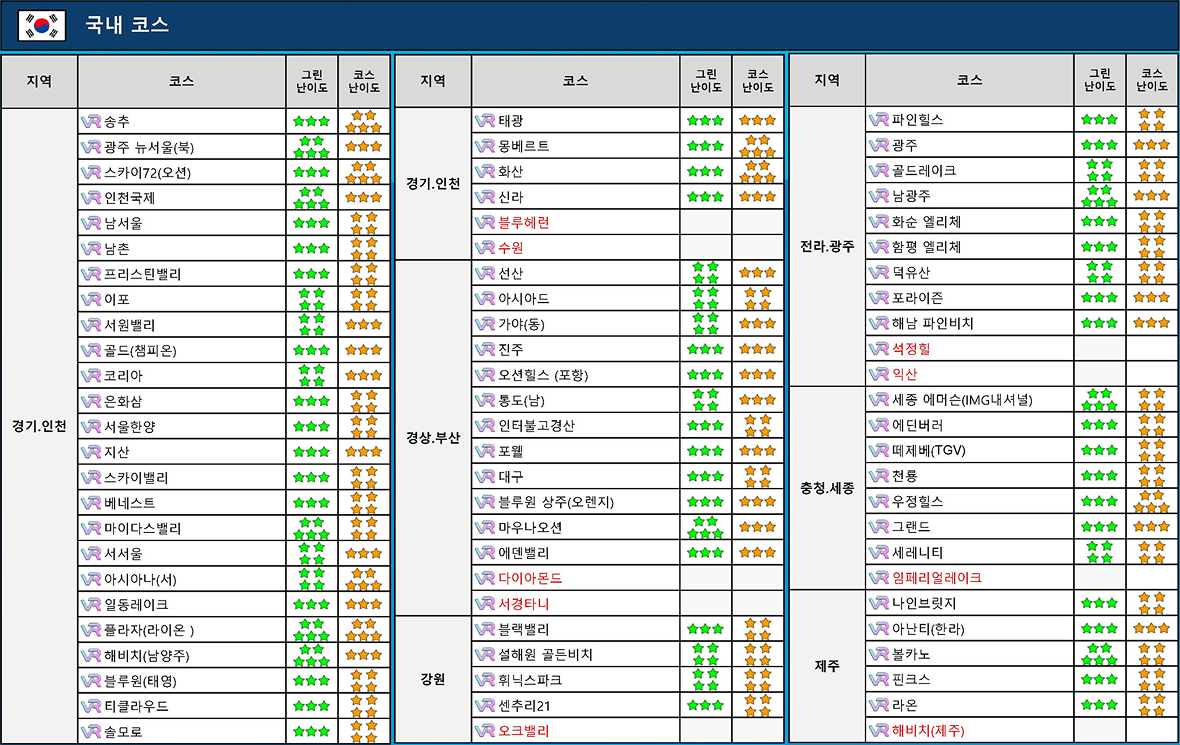The width and height of the screenshot is (1180, 745).
Task: Click the VR icon for 통도(남)
Action: coord(485,400)
